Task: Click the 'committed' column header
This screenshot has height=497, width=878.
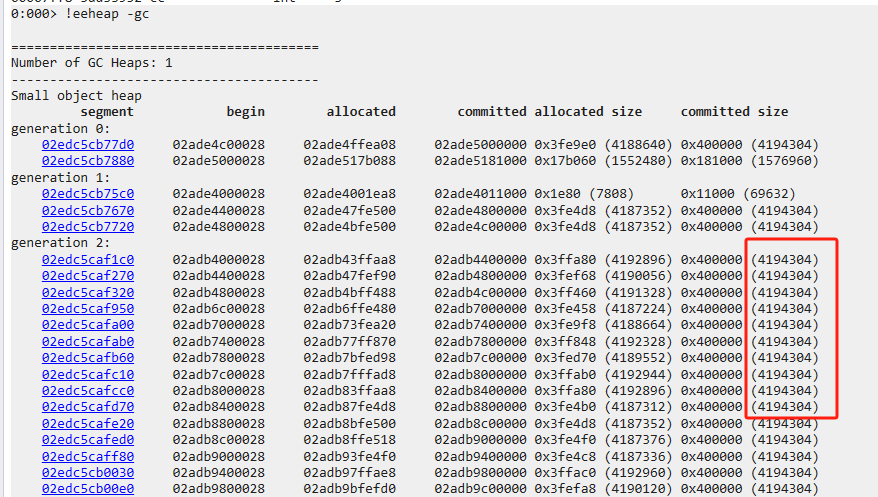Action: (x=492, y=112)
